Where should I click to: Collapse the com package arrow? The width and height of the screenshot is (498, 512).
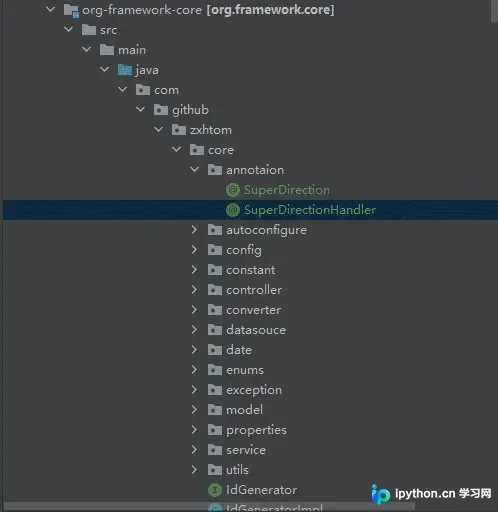click(123, 89)
